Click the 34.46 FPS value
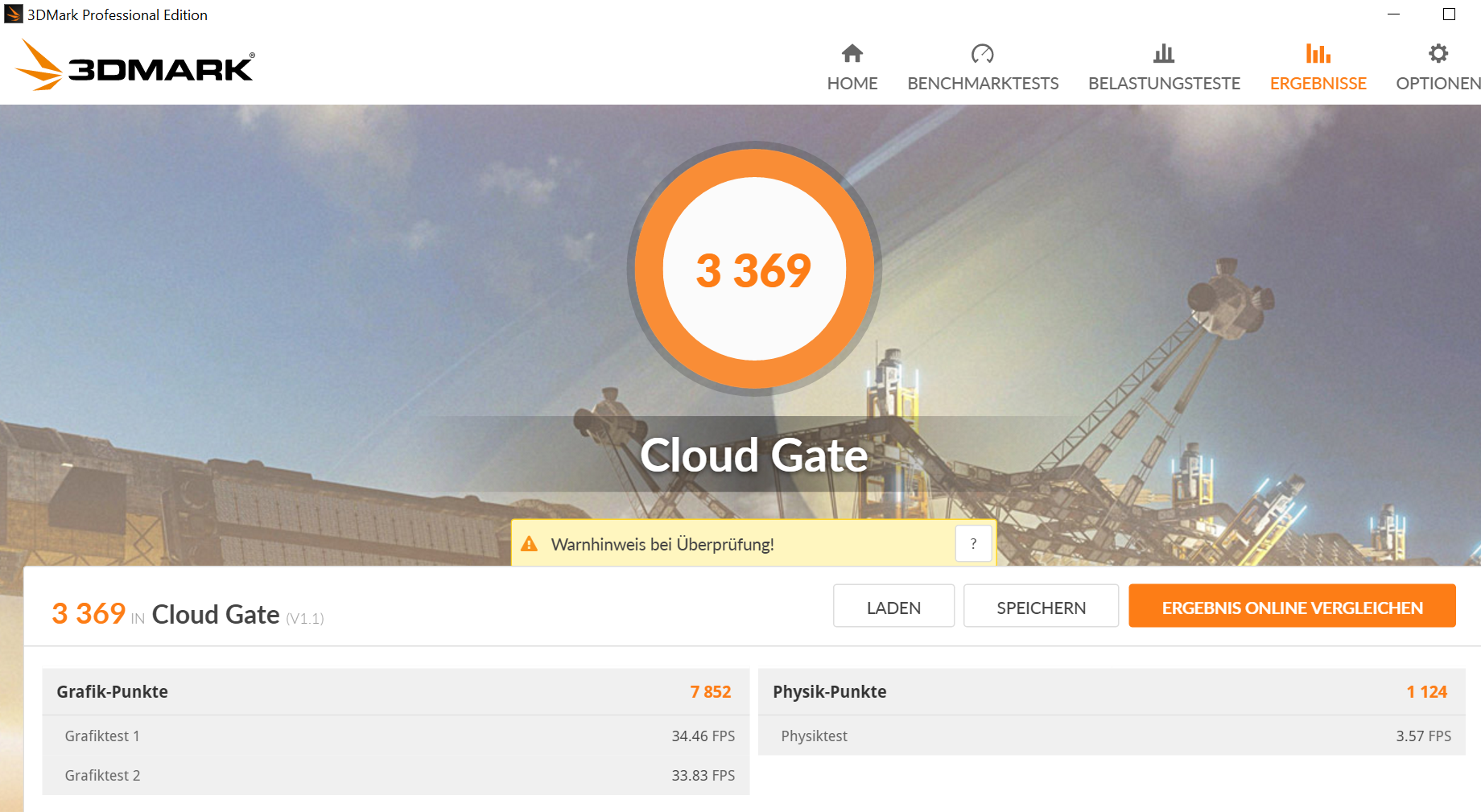 (703, 736)
